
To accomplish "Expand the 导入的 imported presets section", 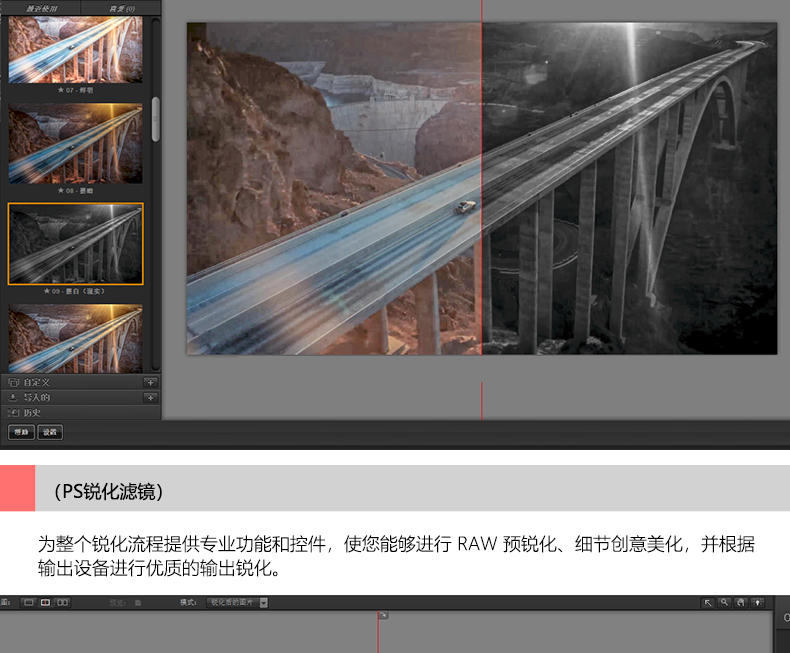I will click(x=81, y=398).
